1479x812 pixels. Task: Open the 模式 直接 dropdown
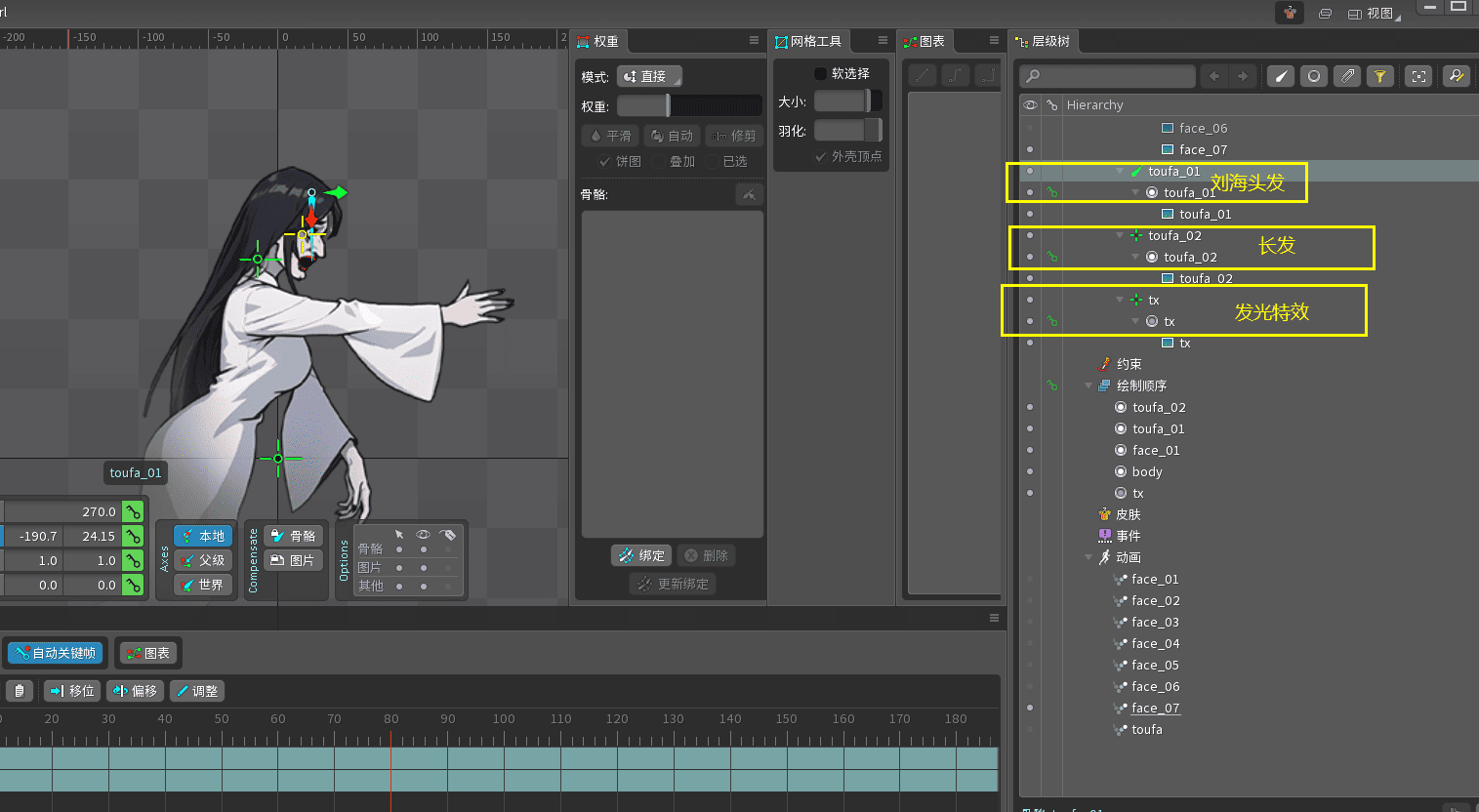click(649, 76)
